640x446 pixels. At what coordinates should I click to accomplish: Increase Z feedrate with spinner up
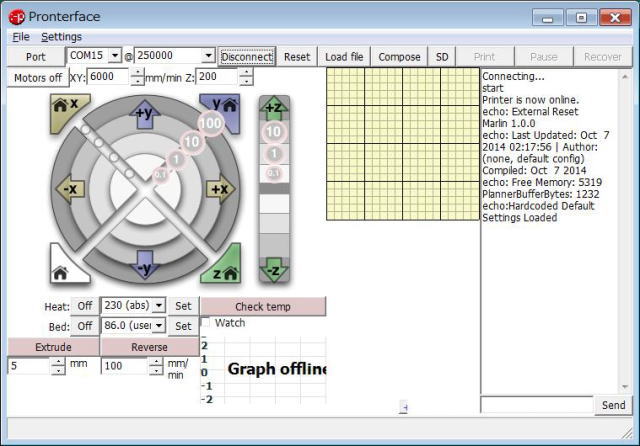[246, 73]
